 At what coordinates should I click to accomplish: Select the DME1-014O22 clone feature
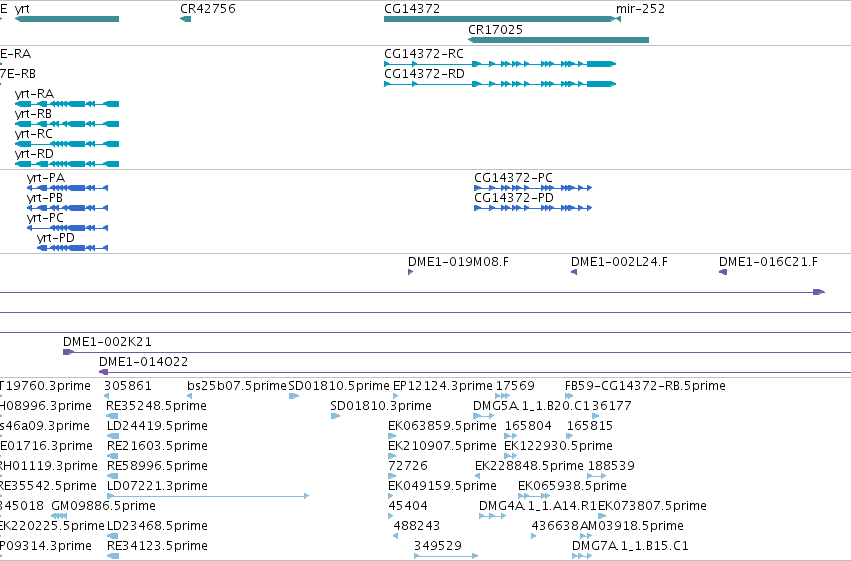click(x=475, y=373)
